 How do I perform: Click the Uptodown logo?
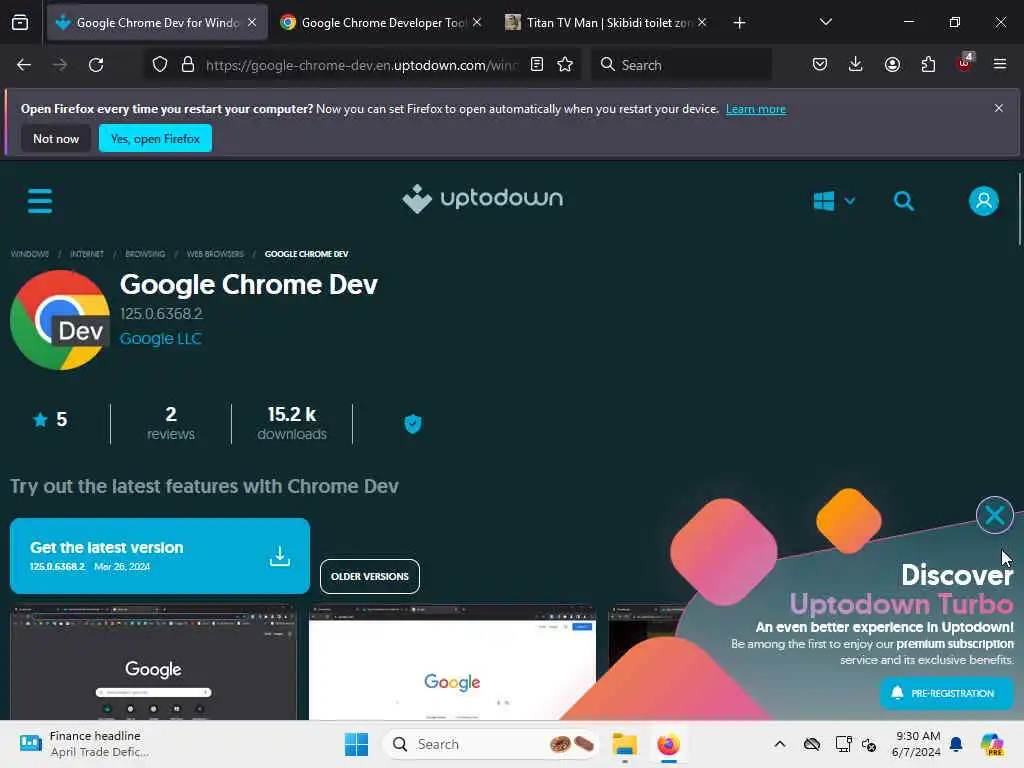(482, 199)
